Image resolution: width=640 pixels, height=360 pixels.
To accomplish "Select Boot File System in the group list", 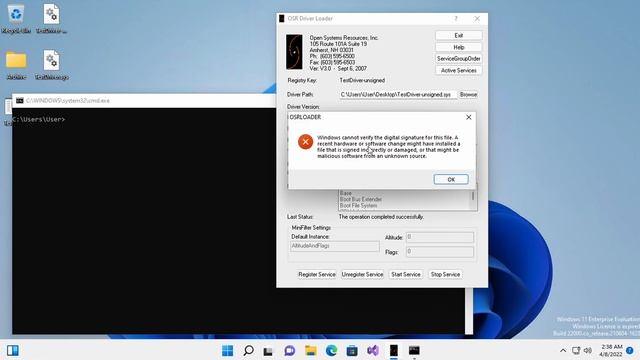I will point(358,205).
